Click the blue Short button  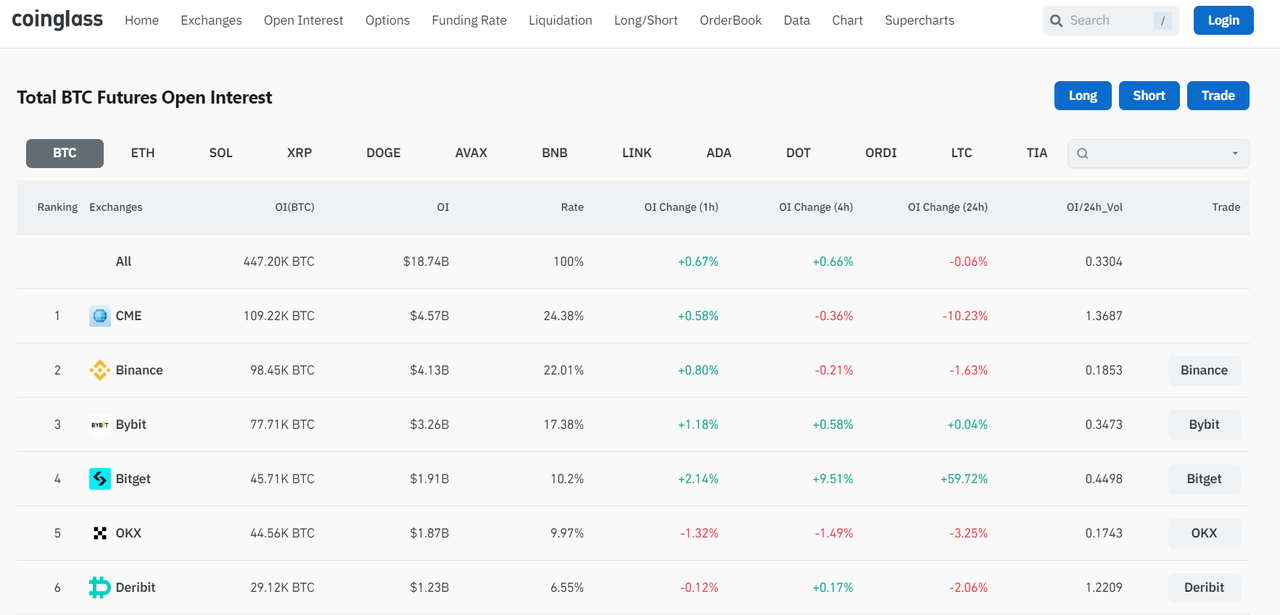1149,96
